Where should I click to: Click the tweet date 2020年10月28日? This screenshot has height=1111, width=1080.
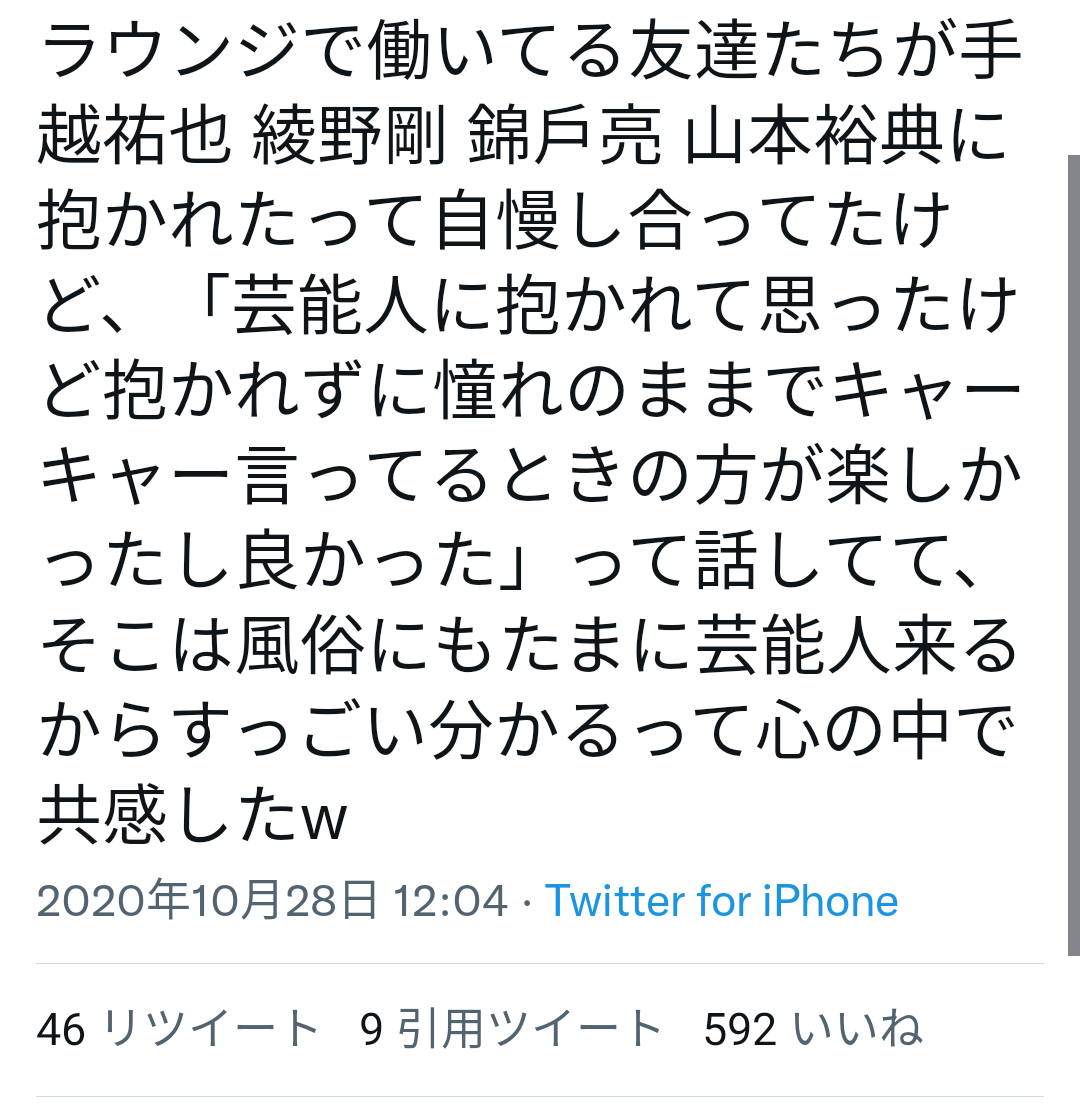[207, 901]
